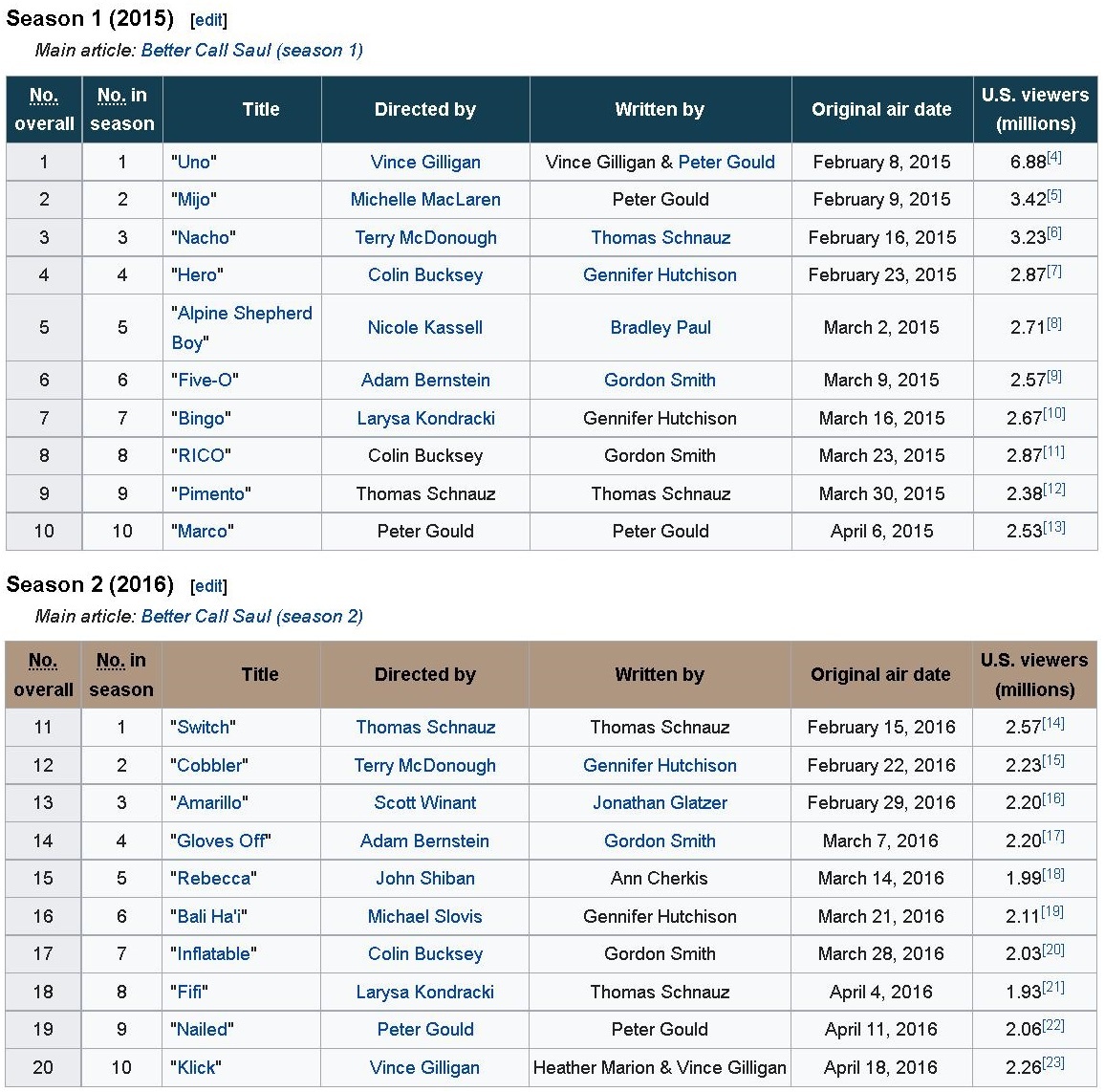Follow the "Mijo" episode link
Screen dimensions: 1105x1092
pyautogui.click(x=194, y=199)
